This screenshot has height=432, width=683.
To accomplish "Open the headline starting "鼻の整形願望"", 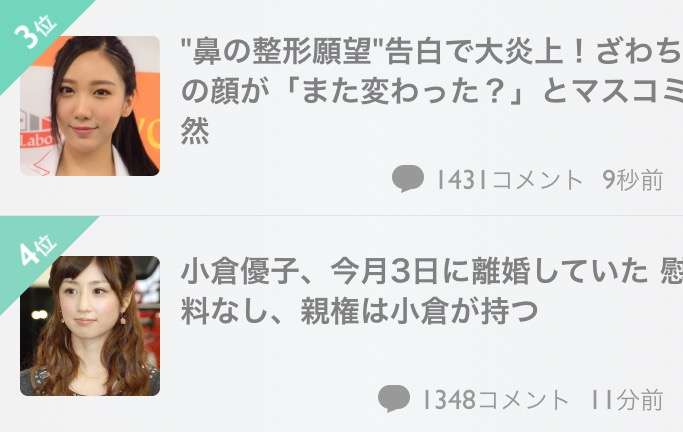I will pos(431,91).
